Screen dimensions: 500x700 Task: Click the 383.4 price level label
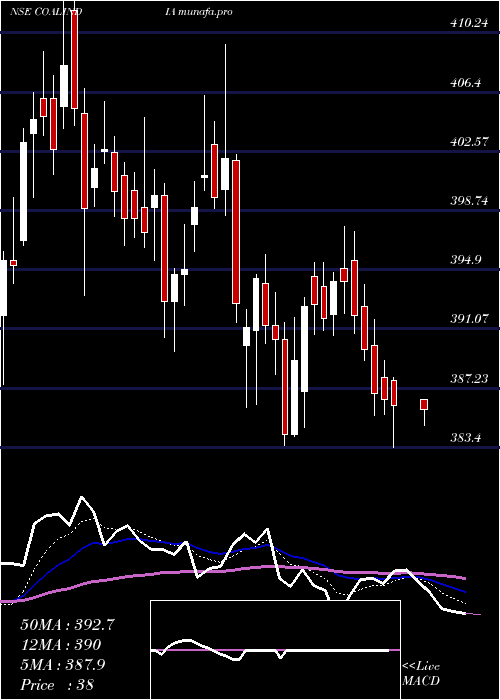tap(466, 438)
